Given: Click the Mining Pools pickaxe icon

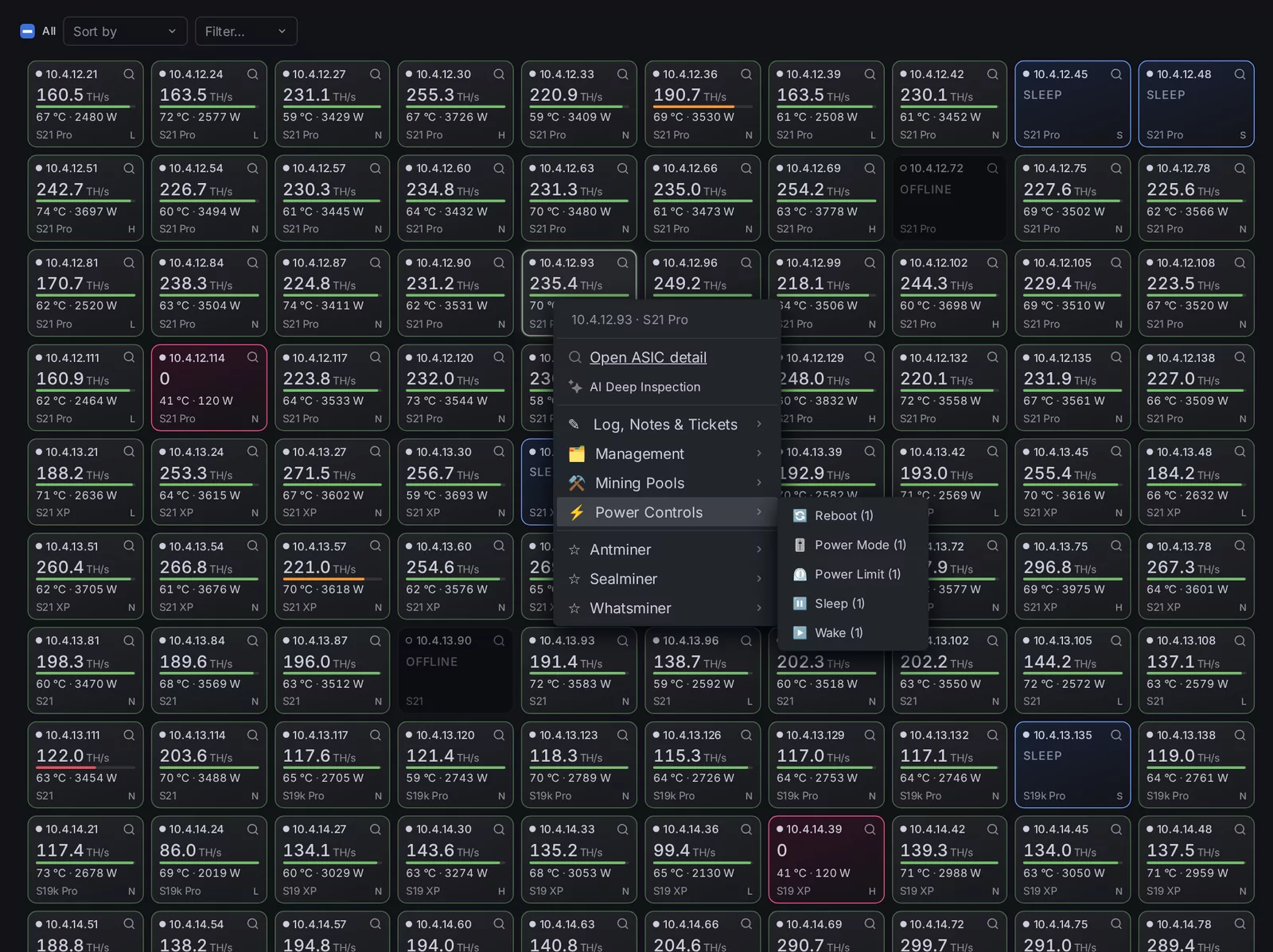Looking at the screenshot, I should [x=577, y=484].
